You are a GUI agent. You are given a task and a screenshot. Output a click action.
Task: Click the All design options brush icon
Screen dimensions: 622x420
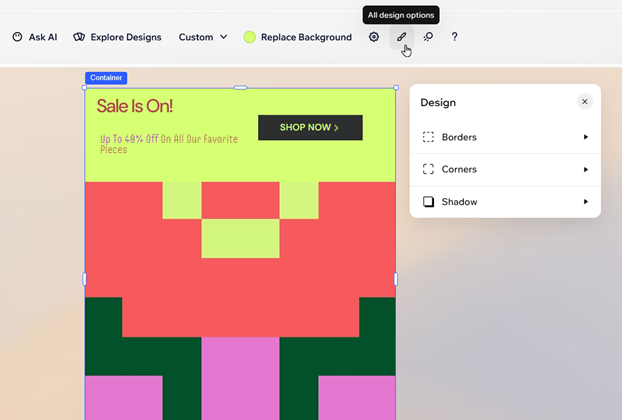tap(401, 37)
